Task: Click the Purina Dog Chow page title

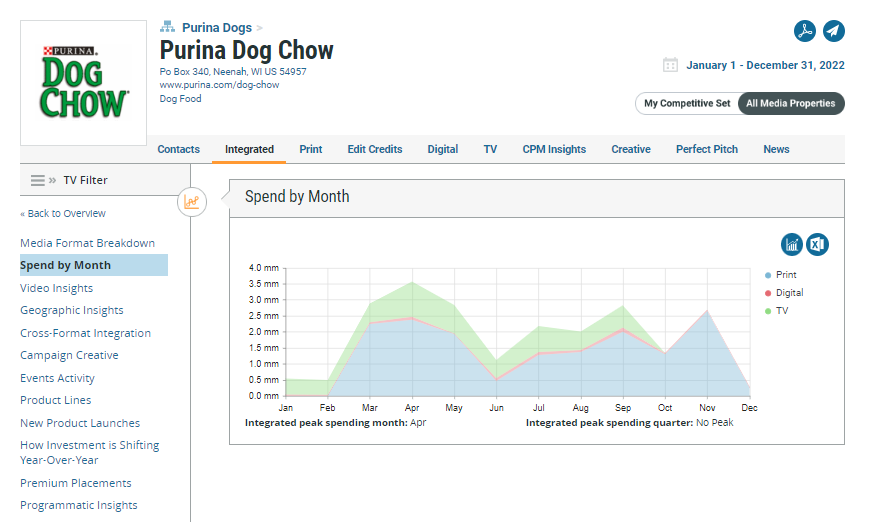Action: tap(247, 50)
